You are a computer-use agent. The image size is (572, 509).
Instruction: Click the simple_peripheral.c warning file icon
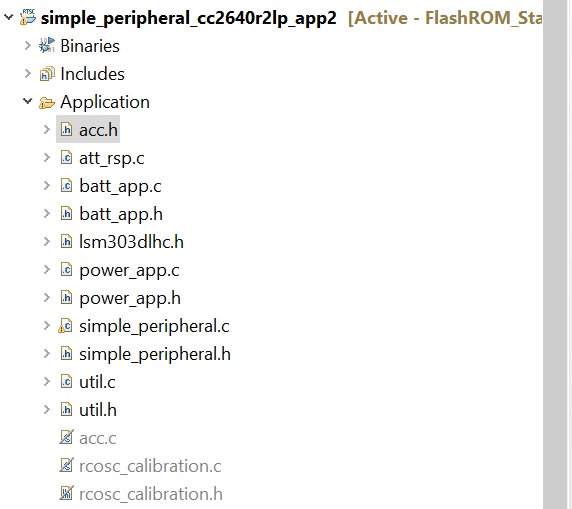pyautogui.click(x=66, y=326)
